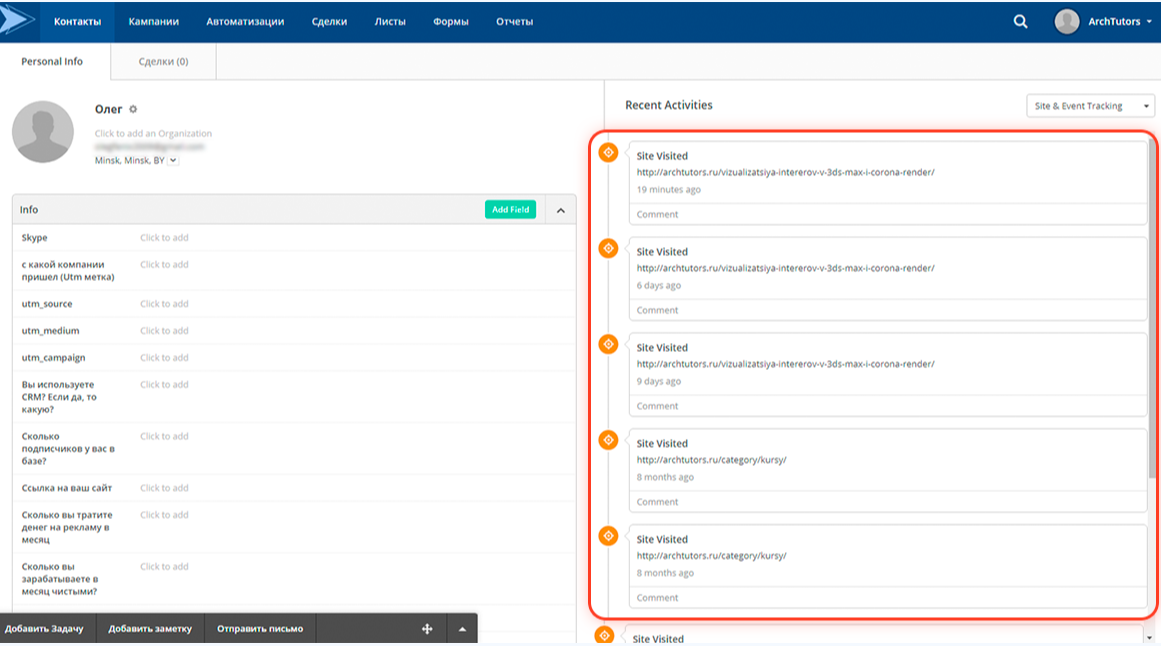Viewport: 1161px width, 646px height.
Task: Click Отправить письмо in the bottom bar
Action: [260, 629]
